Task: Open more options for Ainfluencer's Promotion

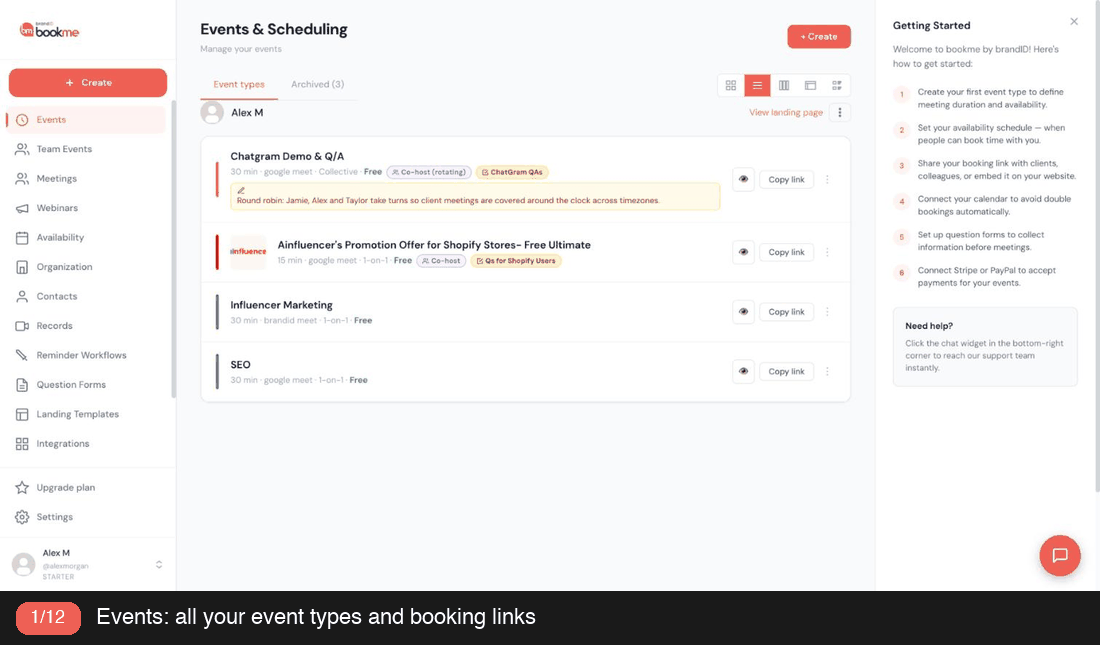Action: 828,252
